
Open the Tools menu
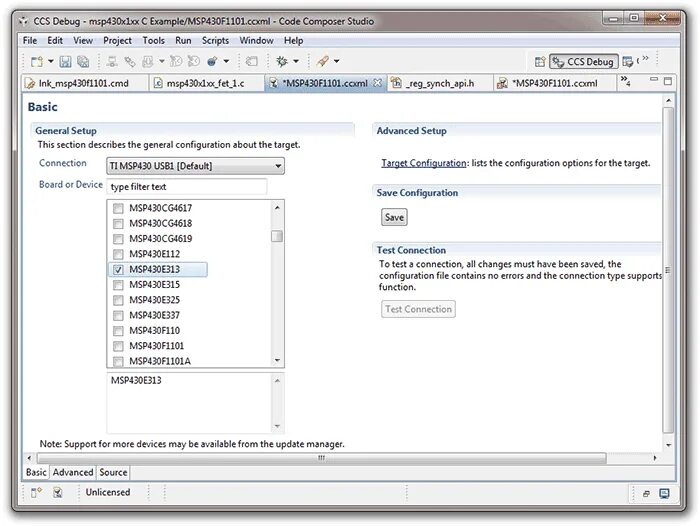[x=154, y=40]
